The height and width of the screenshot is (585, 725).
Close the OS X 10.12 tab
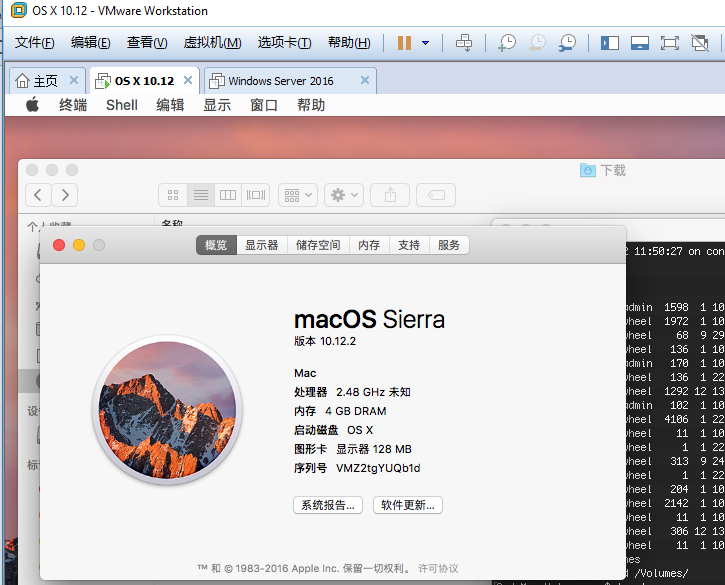tap(188, 80)
